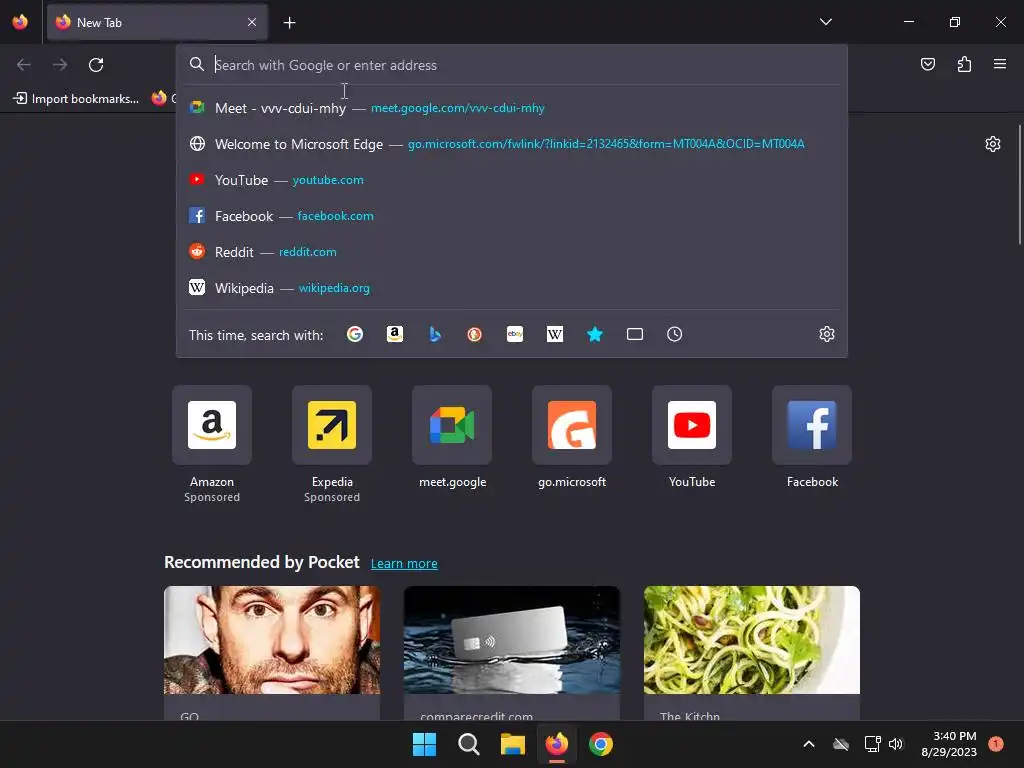1024x768 pixels.
Task: Open the Windows Start menu
Action: [424, 744]
